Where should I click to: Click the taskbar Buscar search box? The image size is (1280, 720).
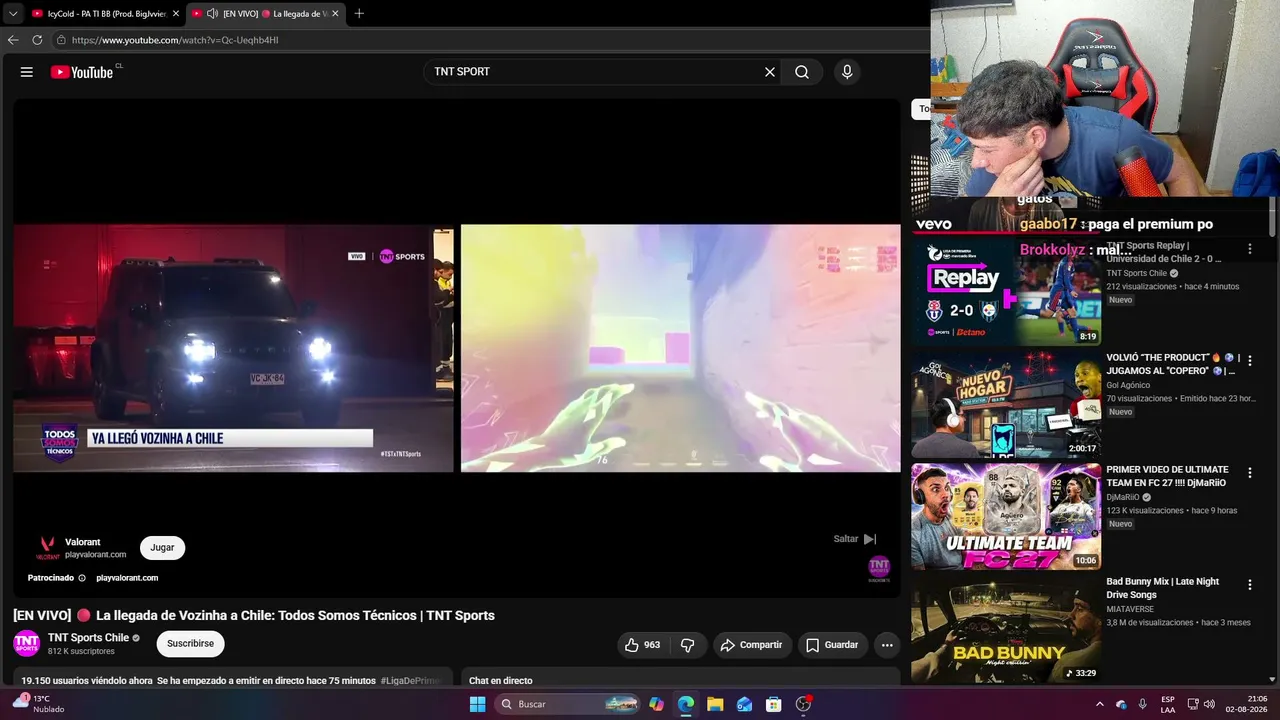click(568, 704)
